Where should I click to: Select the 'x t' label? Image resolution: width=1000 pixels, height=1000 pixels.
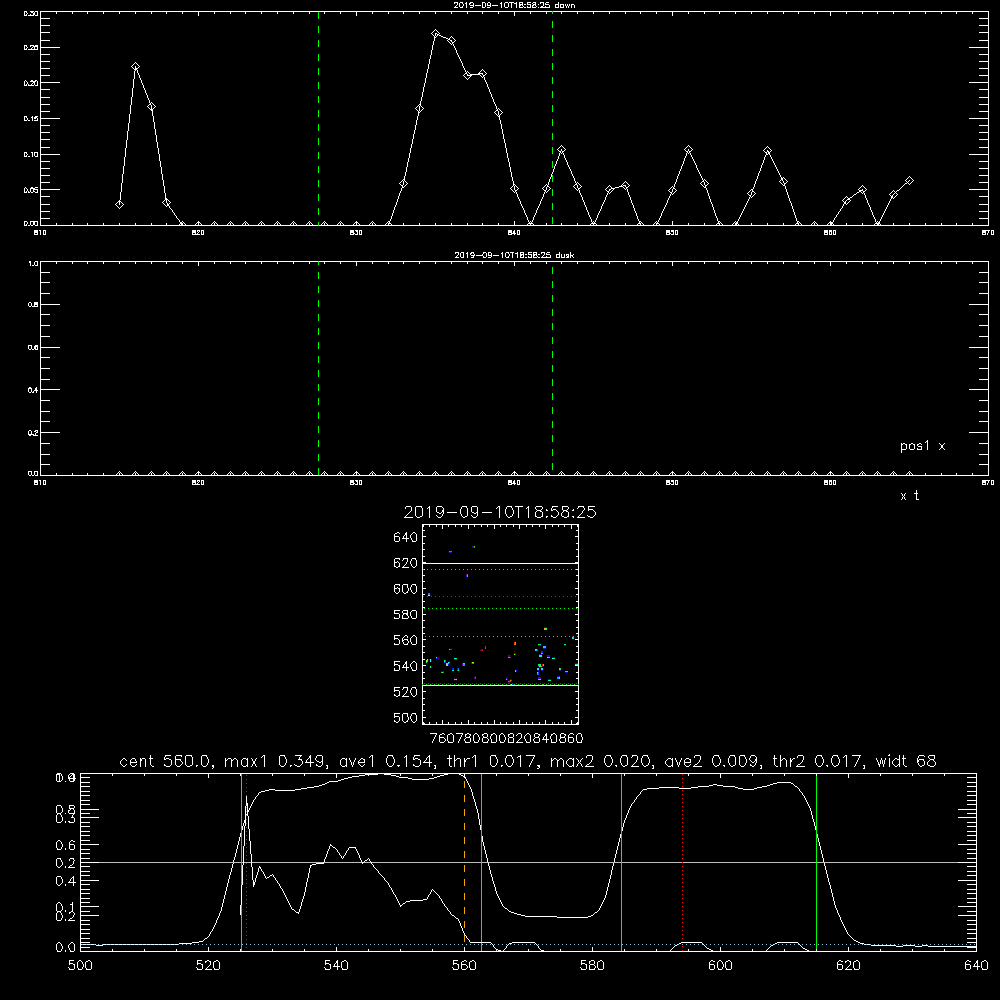pos(910,496)
